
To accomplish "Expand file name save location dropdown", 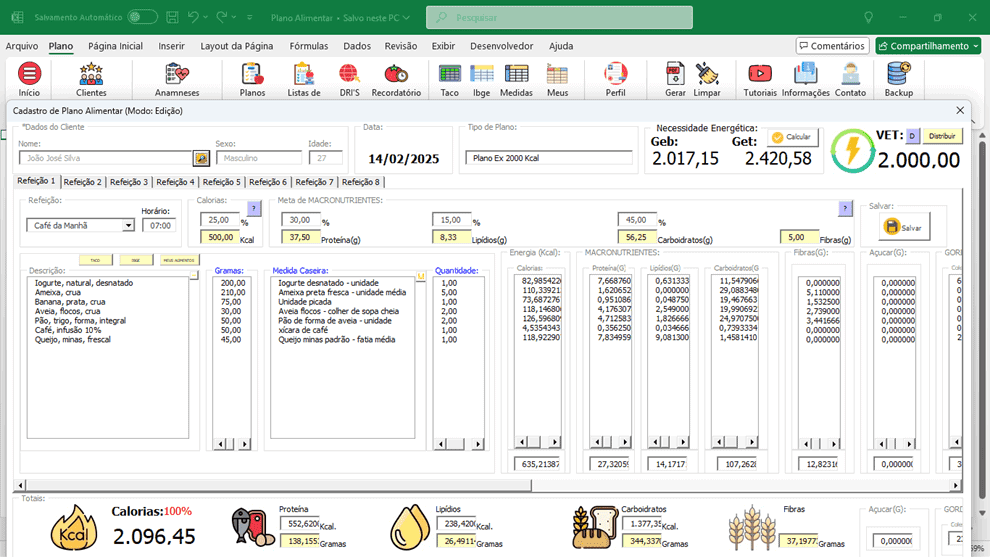I will 406,18.
